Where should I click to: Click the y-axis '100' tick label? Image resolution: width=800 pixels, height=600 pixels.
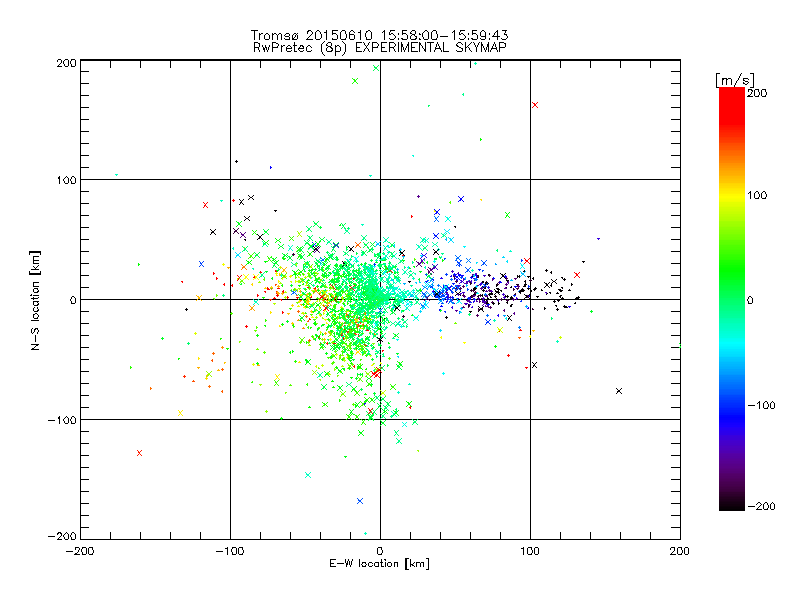66,180
